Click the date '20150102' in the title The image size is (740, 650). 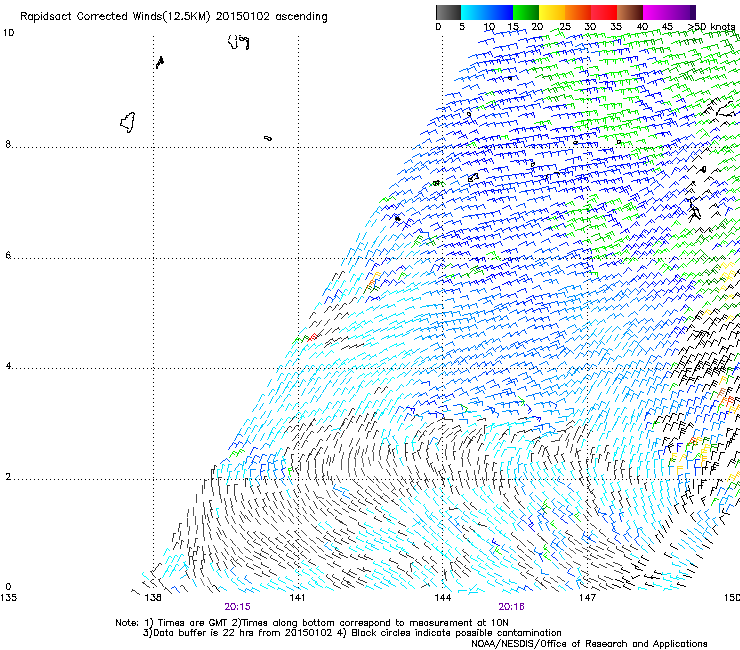point(243,17)
